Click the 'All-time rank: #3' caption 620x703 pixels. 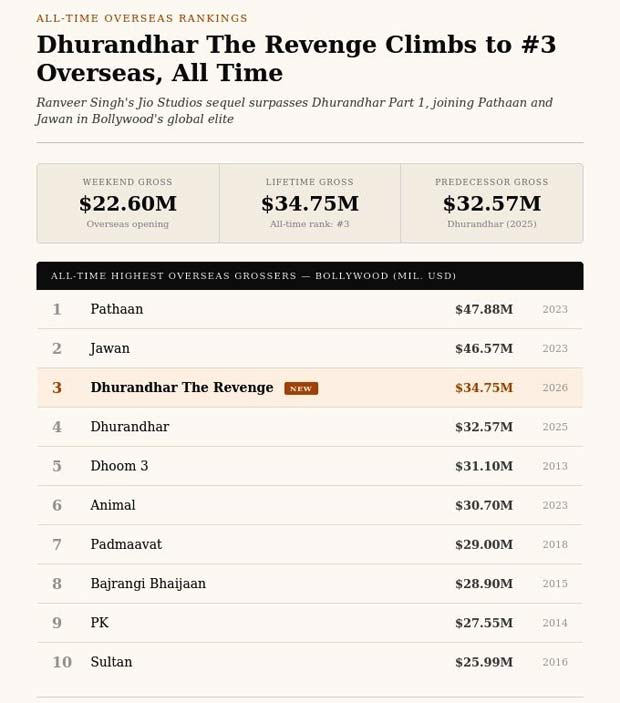tap(309, 224)
